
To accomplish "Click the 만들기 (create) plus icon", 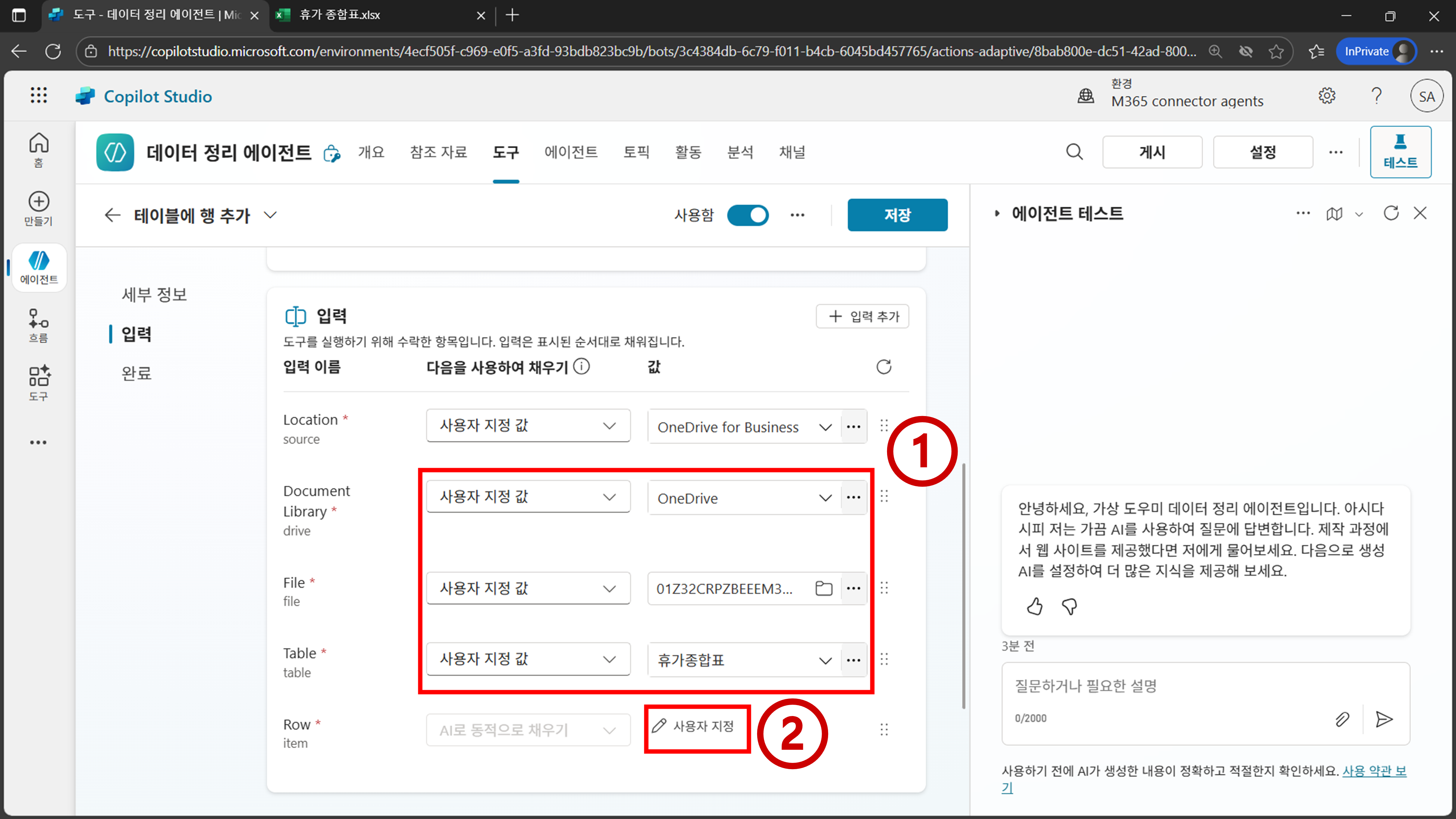I will click(39, 202).
